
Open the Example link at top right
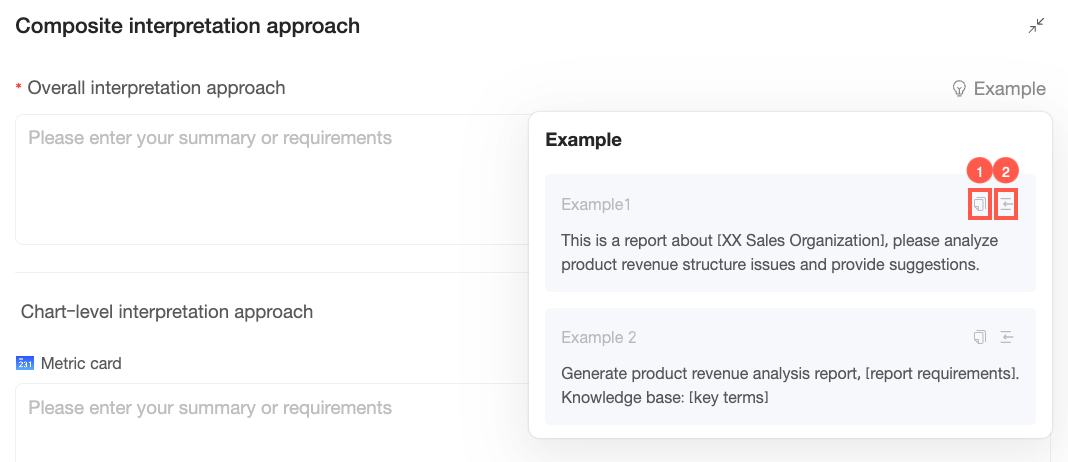click(1009, 89)
